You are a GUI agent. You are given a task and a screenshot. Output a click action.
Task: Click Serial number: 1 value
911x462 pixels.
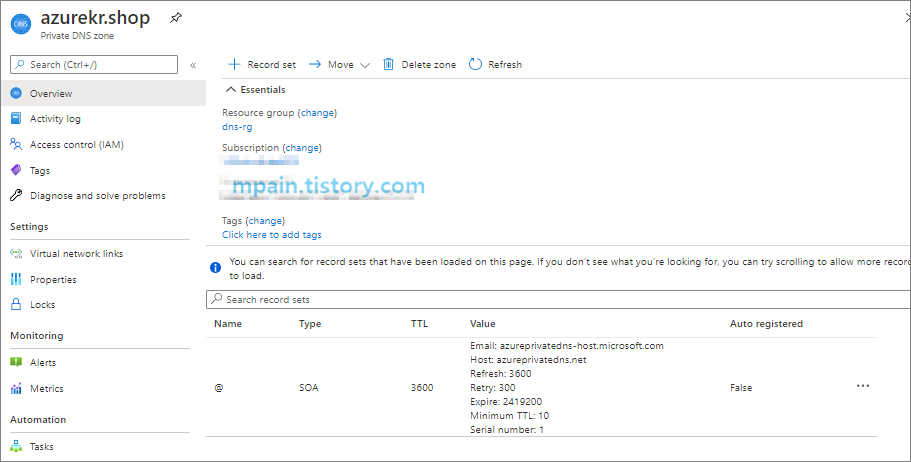point(507,429)
